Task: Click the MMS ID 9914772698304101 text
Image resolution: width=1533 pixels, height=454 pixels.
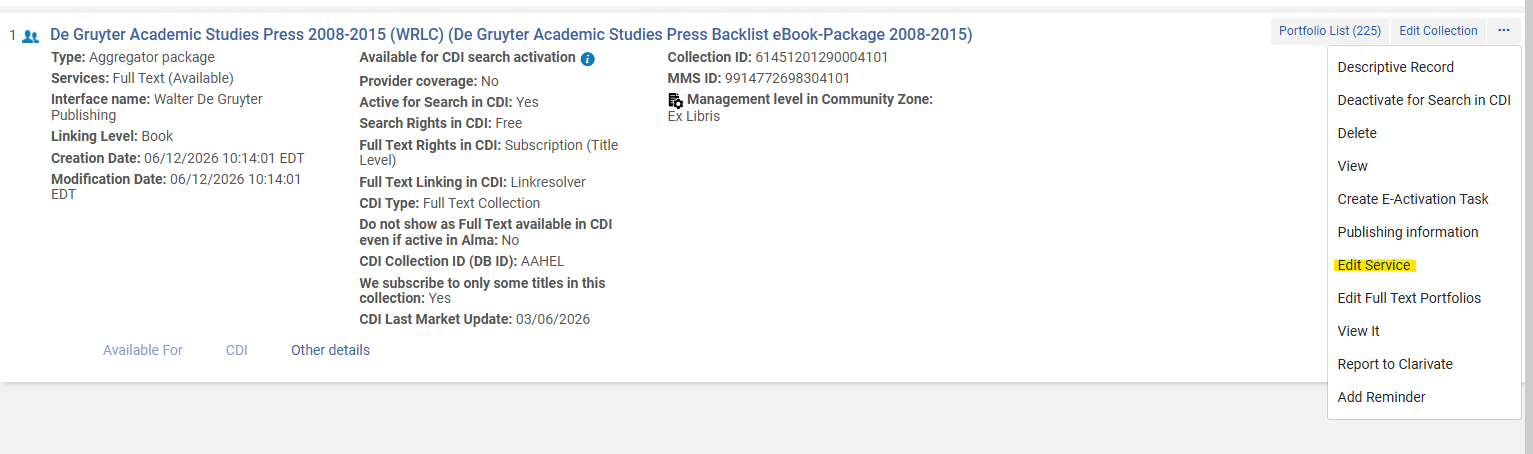Action: click(x=759, y=78)
